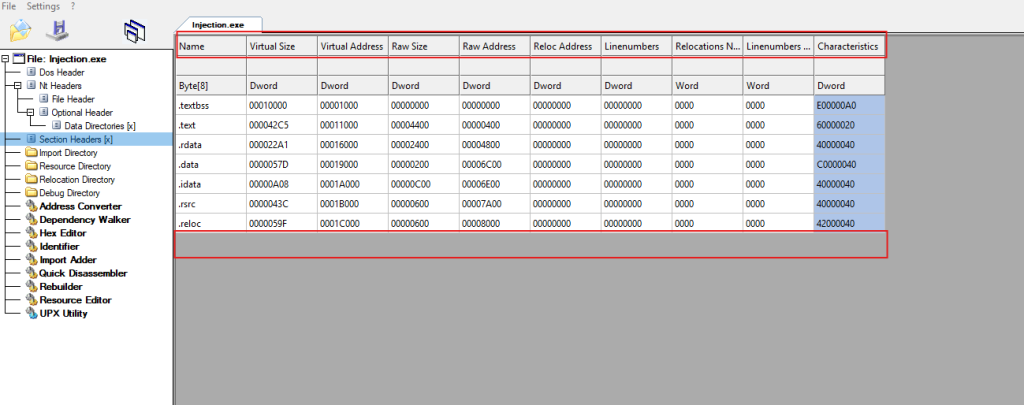Select the .text section row name
The height and width of the screenshot is (405, 1024).
pyautogui.click(x=188, y=124)
